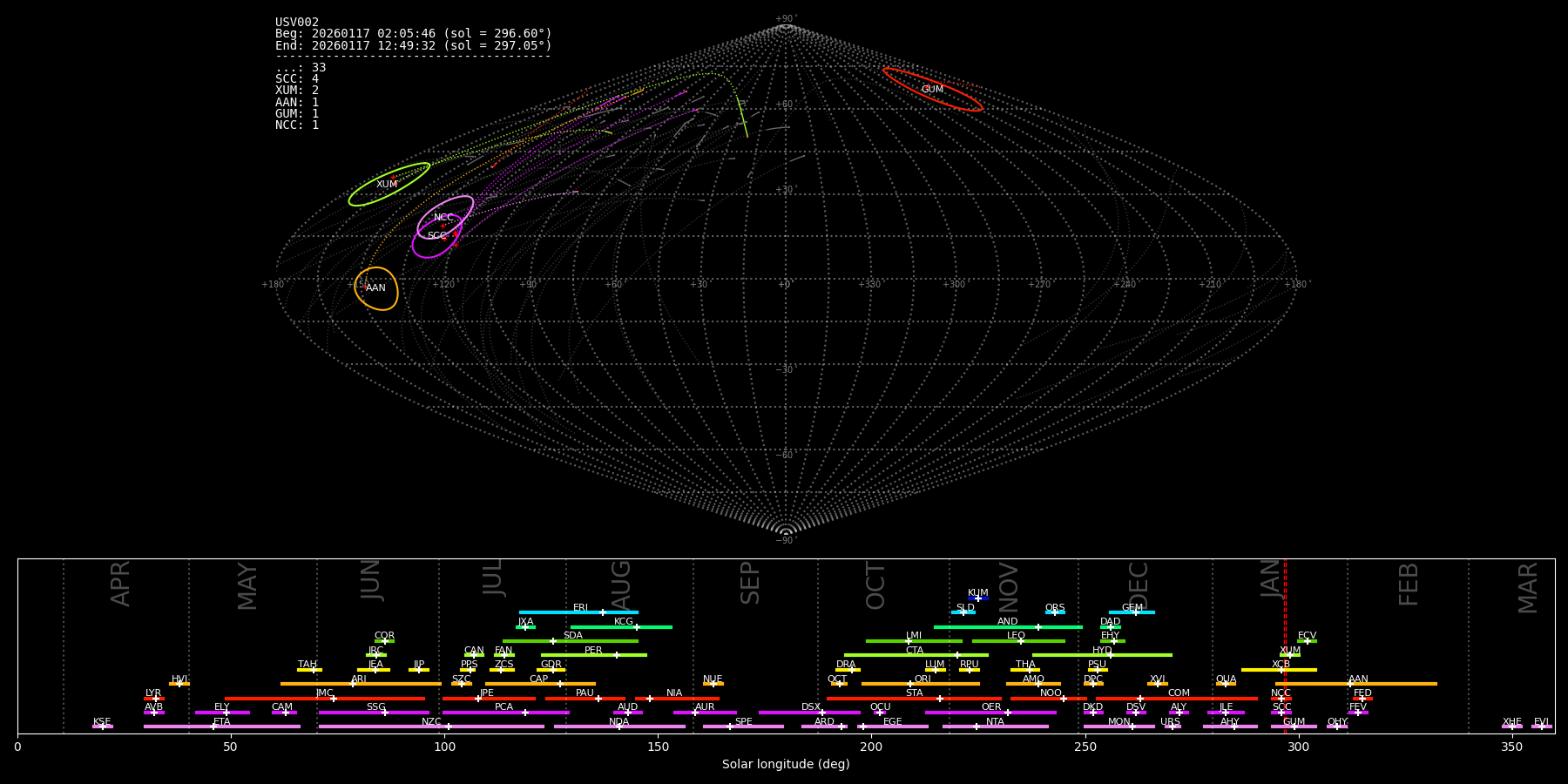Image resolution: width=1568 pixels, height=784 pixels.
Task: Select the DSX shower bar in the timeline
Action: [809, 713]
